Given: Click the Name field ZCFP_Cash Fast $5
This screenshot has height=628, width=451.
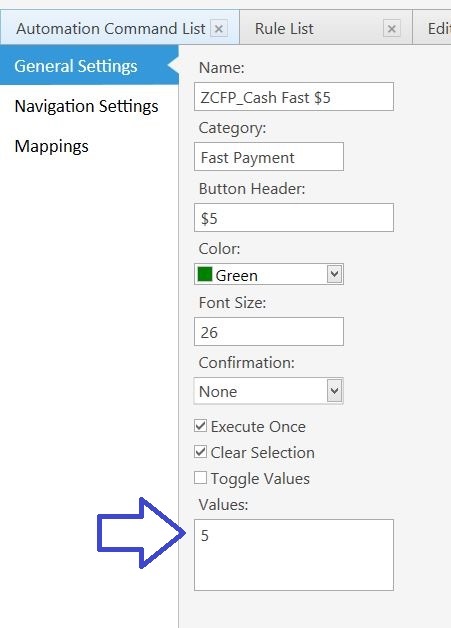Looking at the screenshot, I should (x=294, y=97).
